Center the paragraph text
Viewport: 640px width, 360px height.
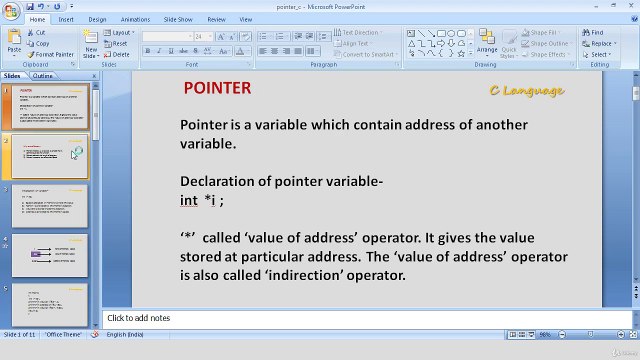[x=274, y=51]
